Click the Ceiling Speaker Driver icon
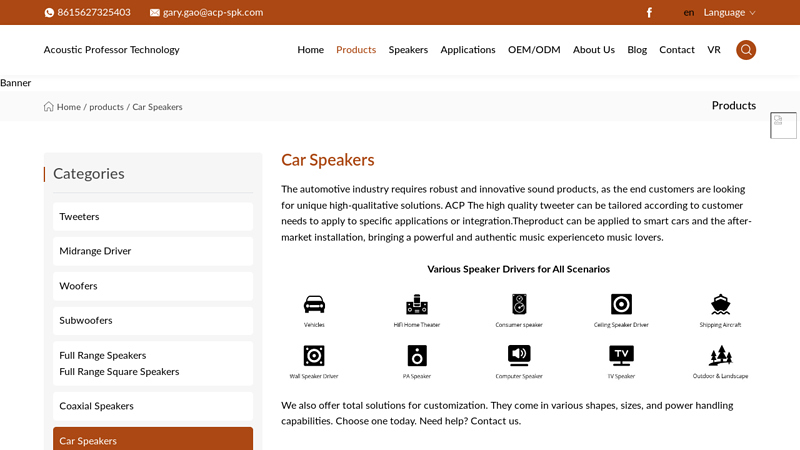Image resolution: width=800 pixels, height=450 pixels. 621,304
